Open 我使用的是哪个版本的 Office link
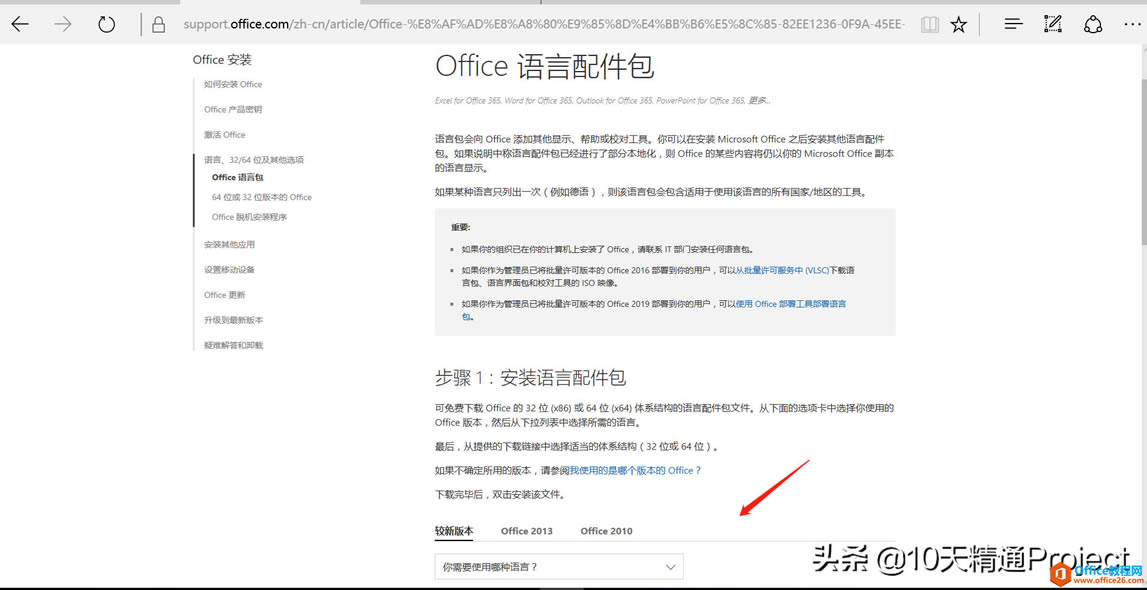The height and width of the screenshot is (590, 1147). click(x=635, y=471)
